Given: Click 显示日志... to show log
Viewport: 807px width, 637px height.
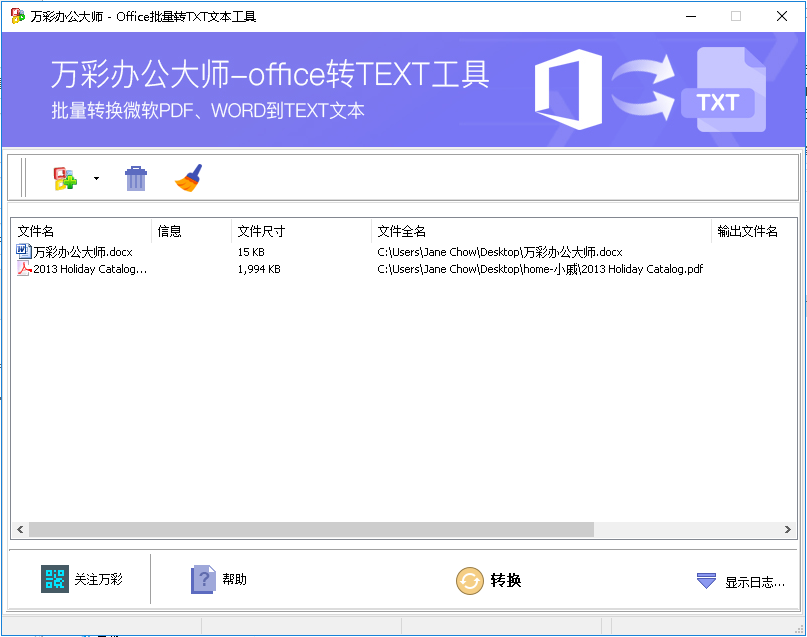Looking at the screenshot, I should click(x=755, y=582).
